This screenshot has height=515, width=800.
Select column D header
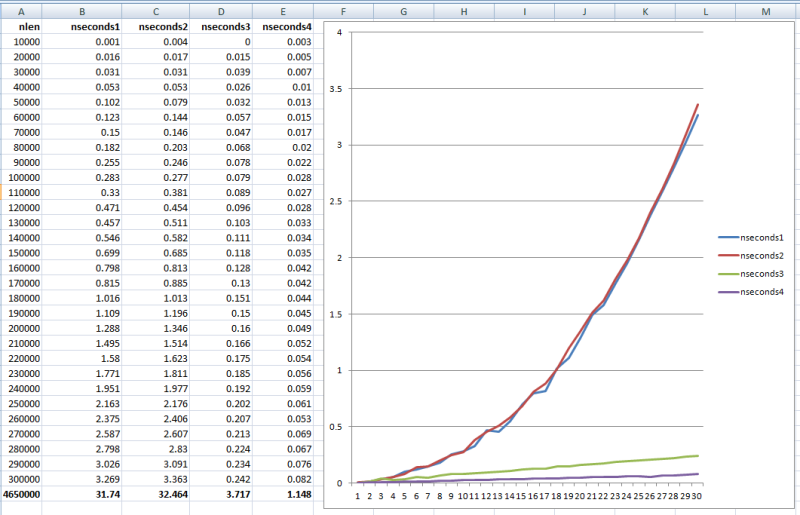[221, 11]
